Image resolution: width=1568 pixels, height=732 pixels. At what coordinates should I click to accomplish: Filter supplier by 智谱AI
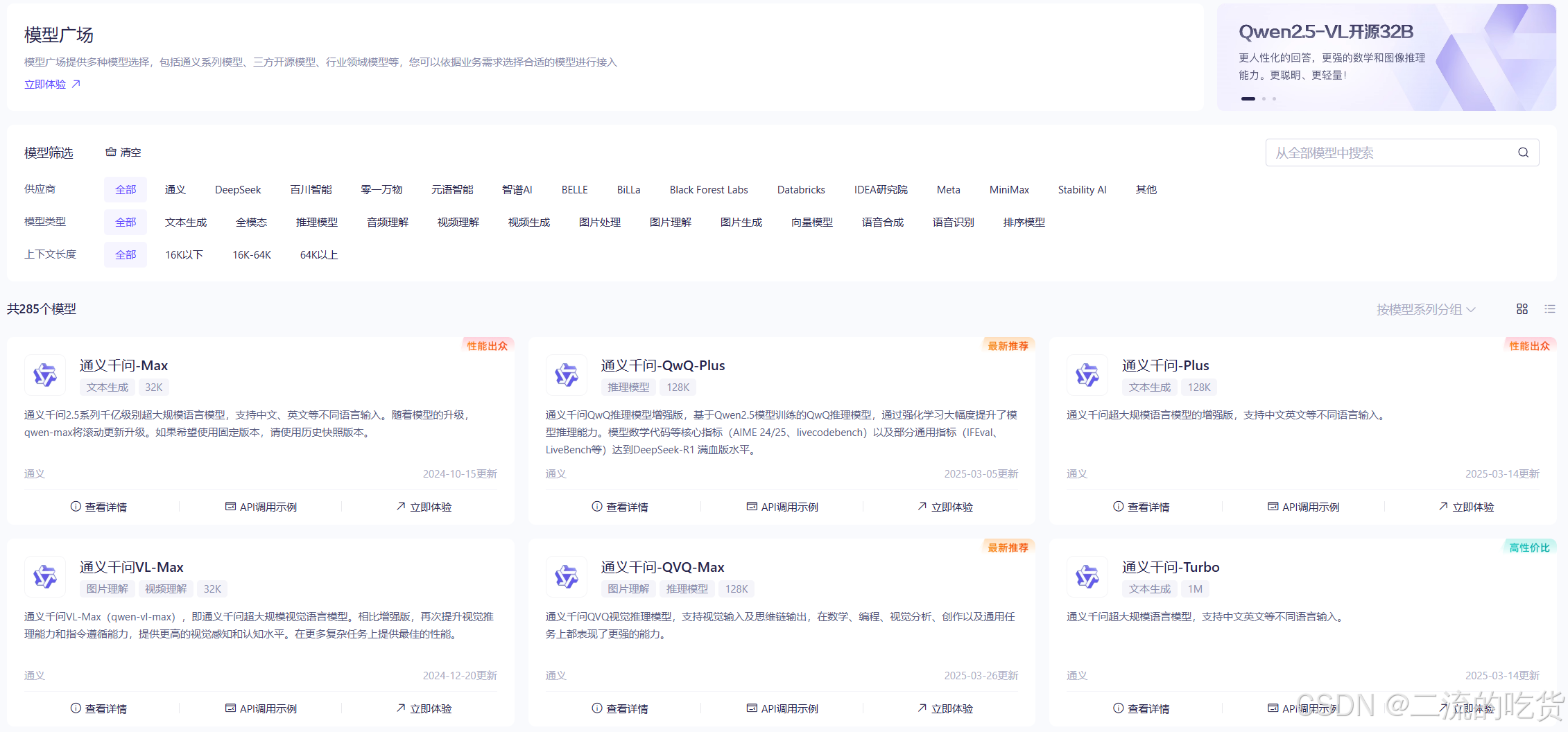(x=517, y=189)
